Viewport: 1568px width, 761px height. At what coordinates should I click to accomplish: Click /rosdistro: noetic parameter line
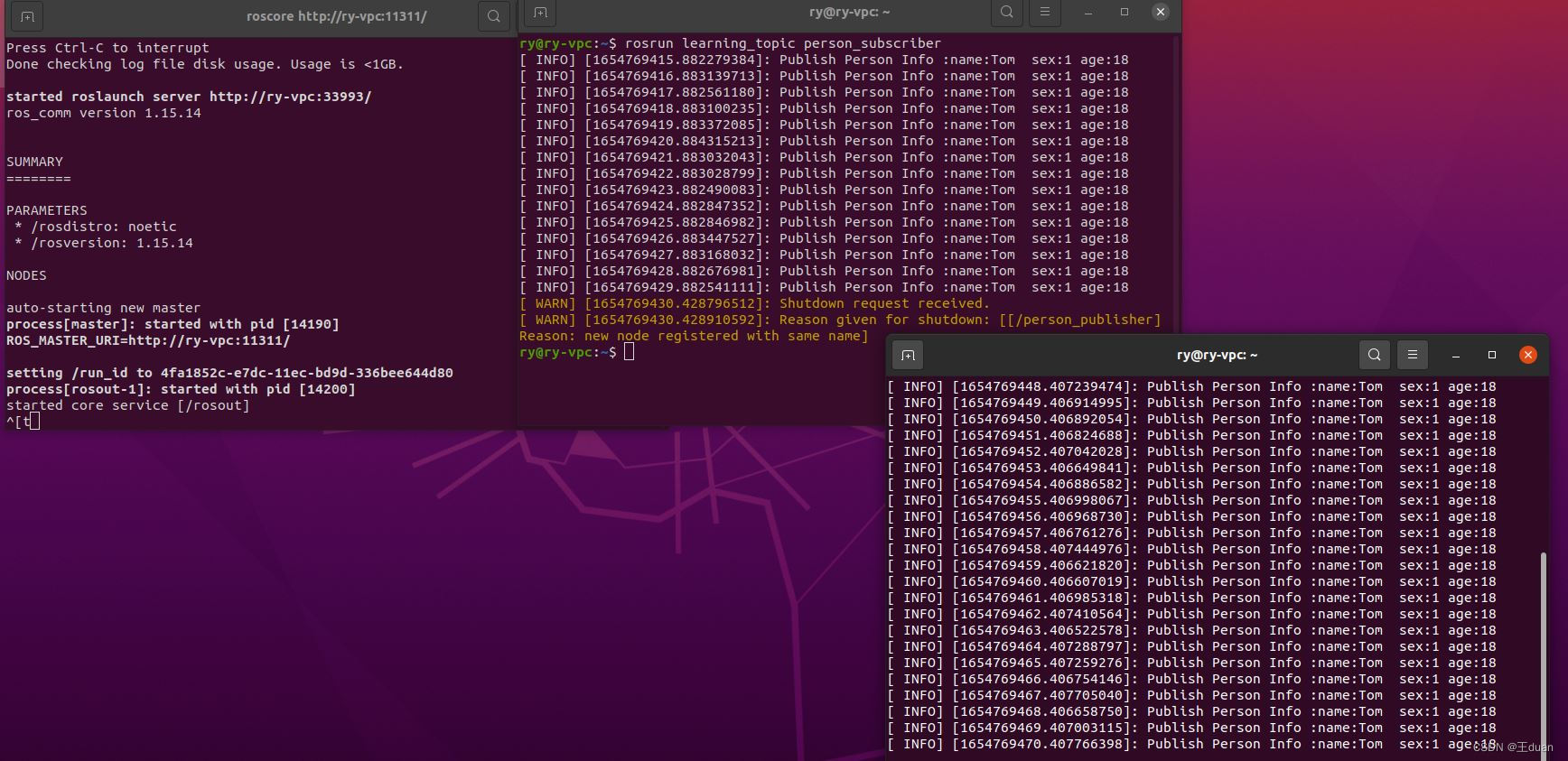click(96, 227)
